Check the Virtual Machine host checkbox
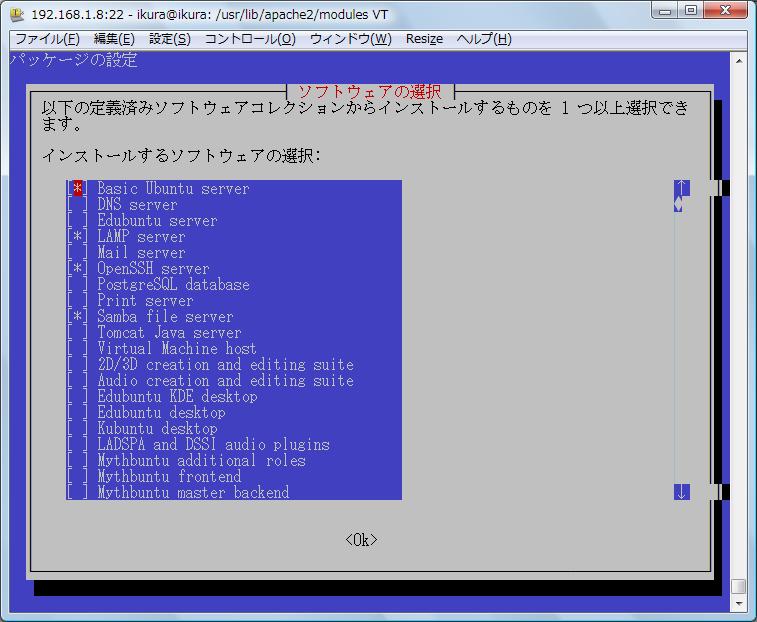The height and width of the screenshot is (622, 757). (x=77, y=348)
